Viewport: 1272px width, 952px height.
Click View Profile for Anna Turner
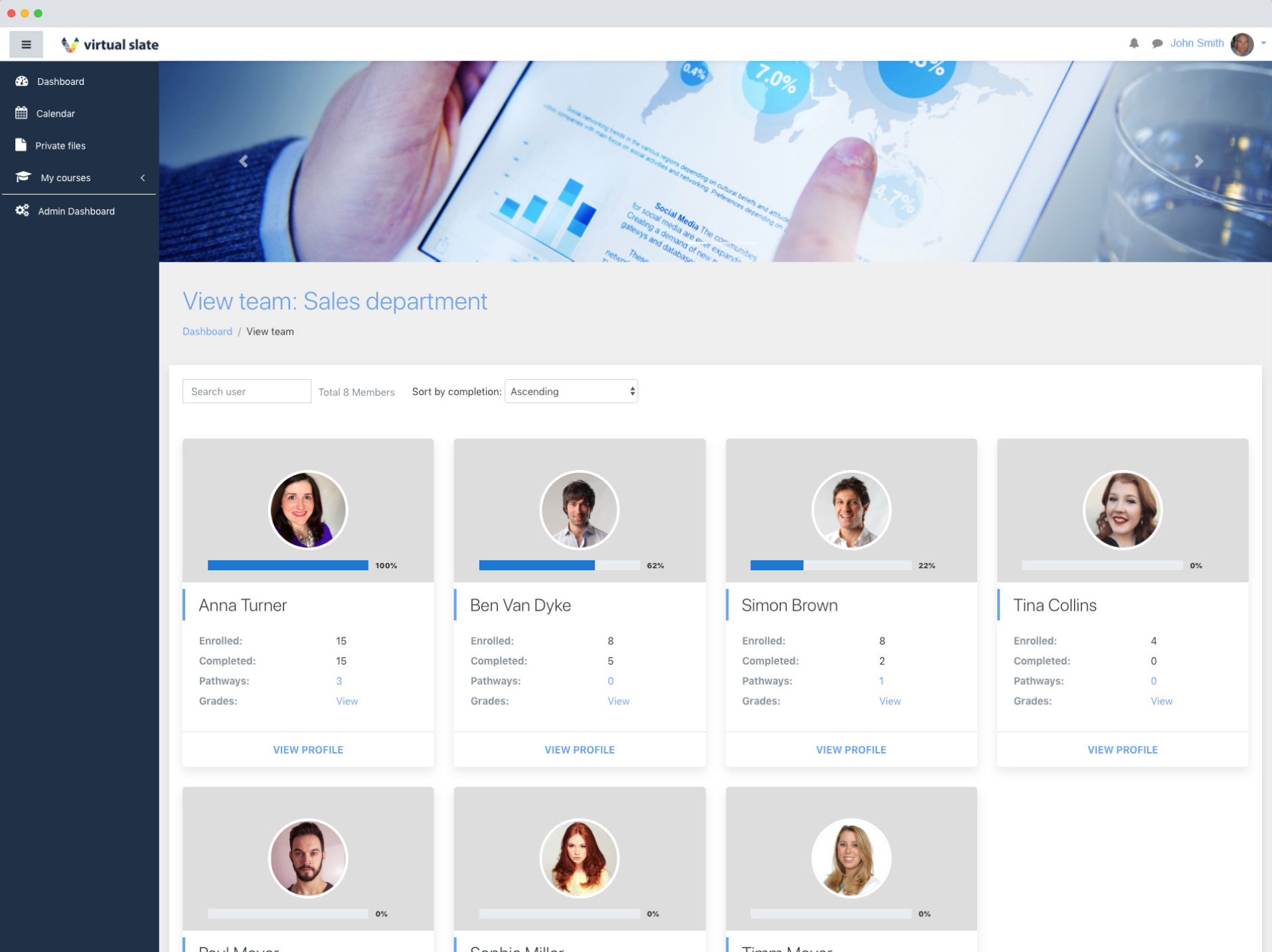pyautogui.click(x=307, y=750)
